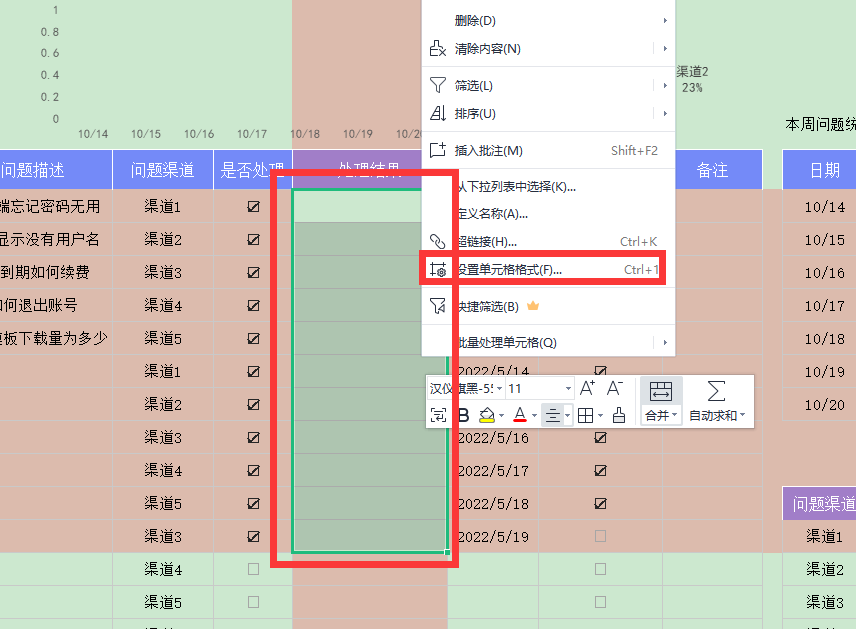Click the 问题描述 column header
856x629 pixels.
(56, 170)
